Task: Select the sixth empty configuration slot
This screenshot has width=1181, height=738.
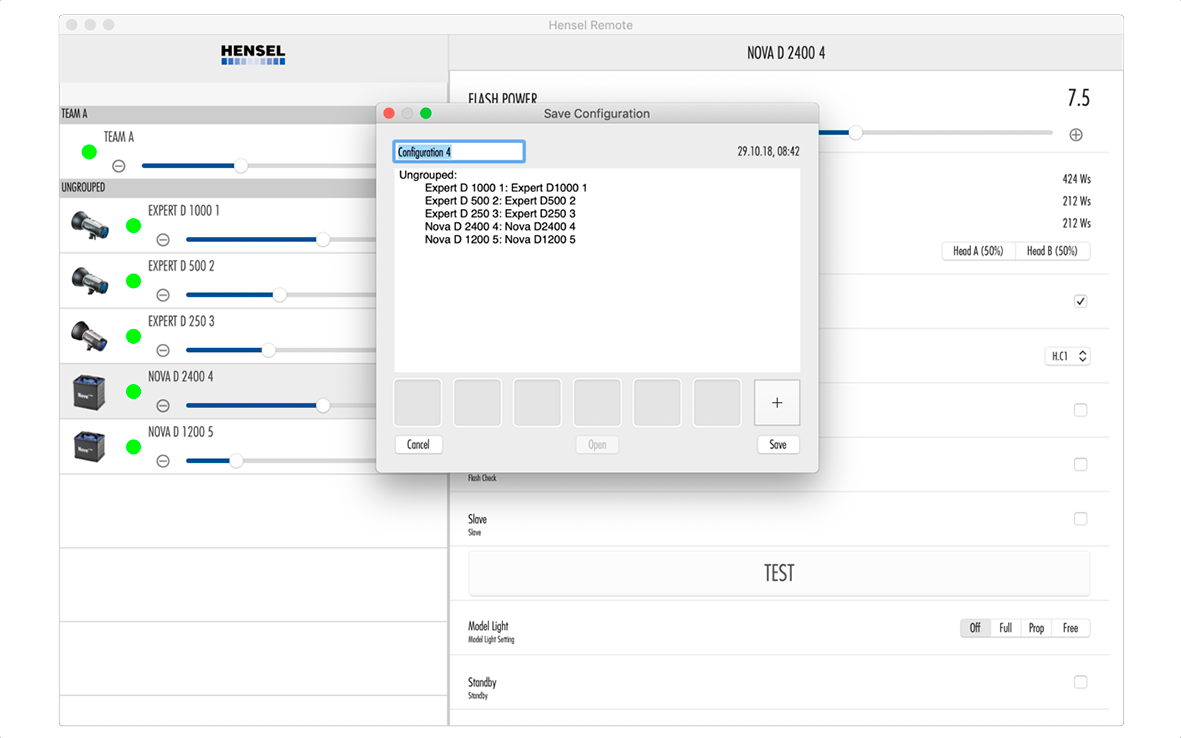Action: pos(717,403)
